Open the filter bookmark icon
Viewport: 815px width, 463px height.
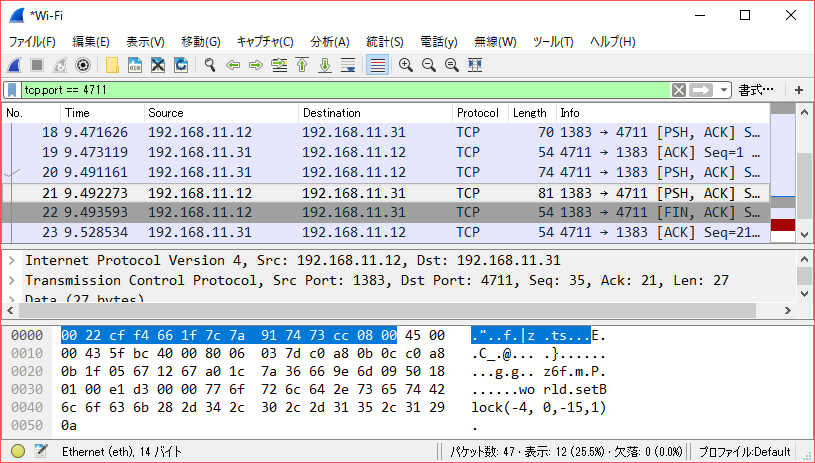pyautogui.click(x=11, y=90)
